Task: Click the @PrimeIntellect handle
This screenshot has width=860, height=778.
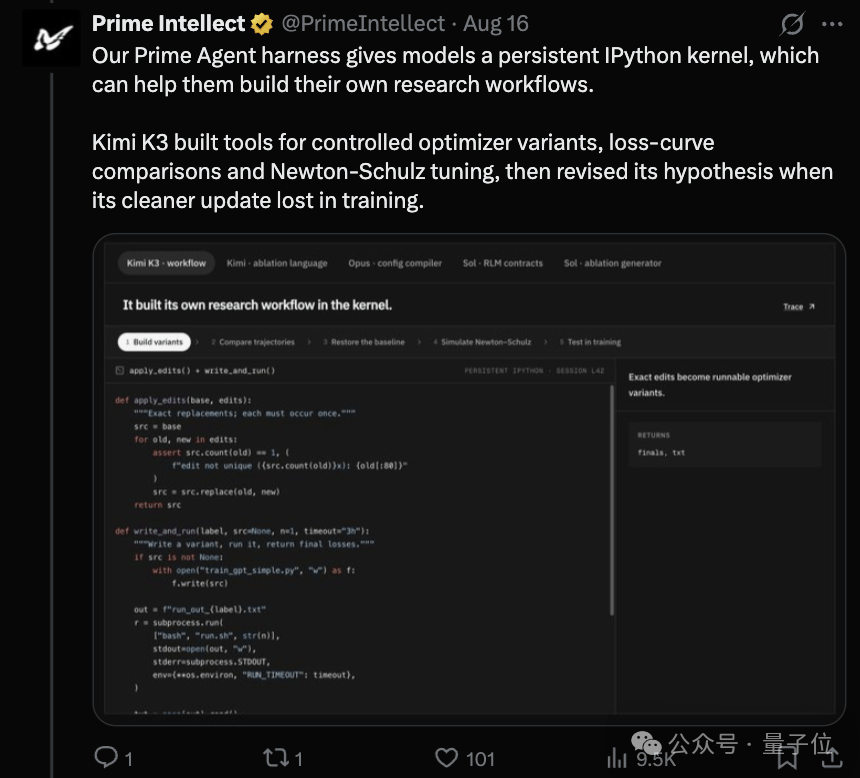Action: point(363,24)
